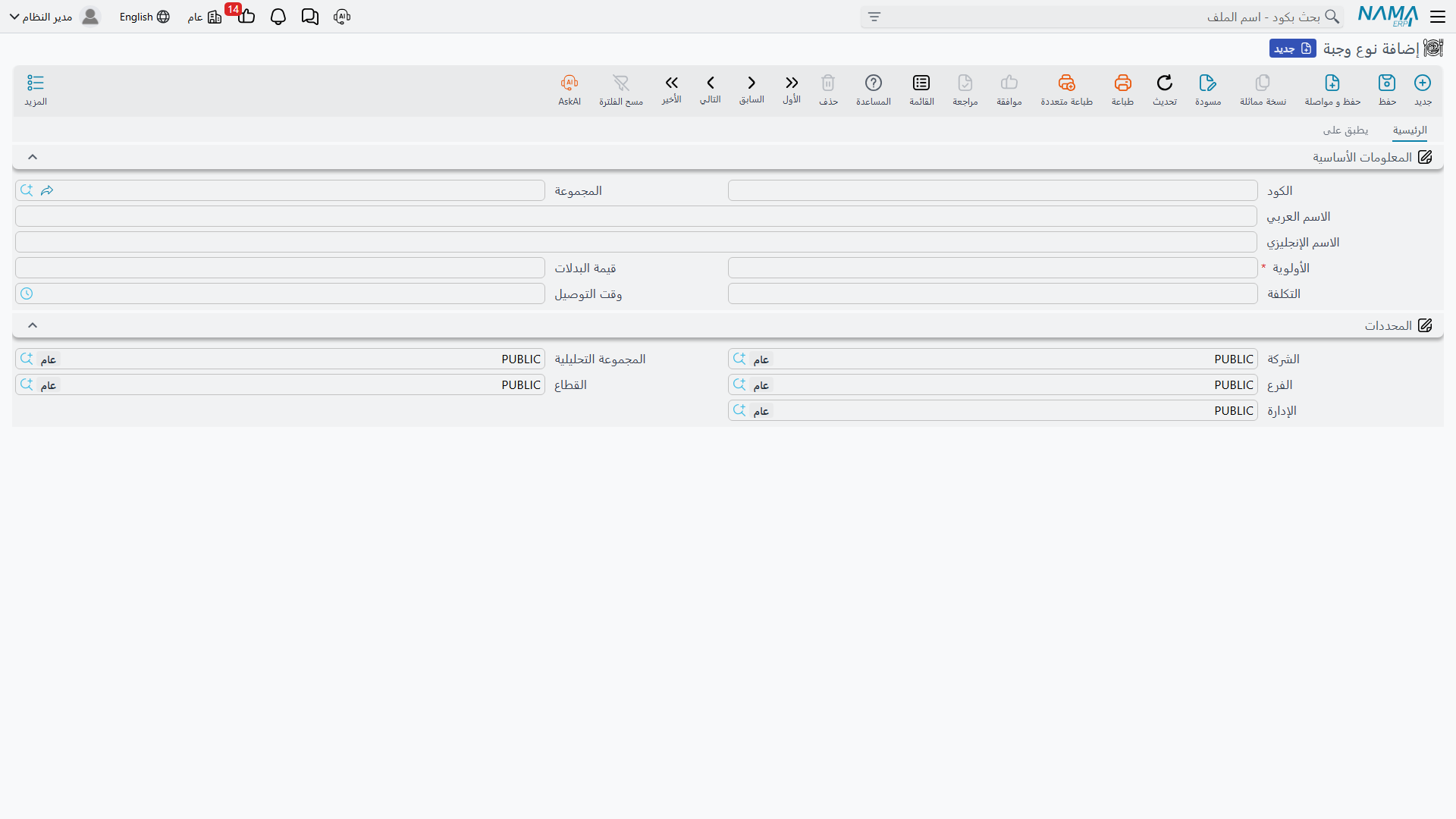Open search filter options icon

[x=874, y=17]
